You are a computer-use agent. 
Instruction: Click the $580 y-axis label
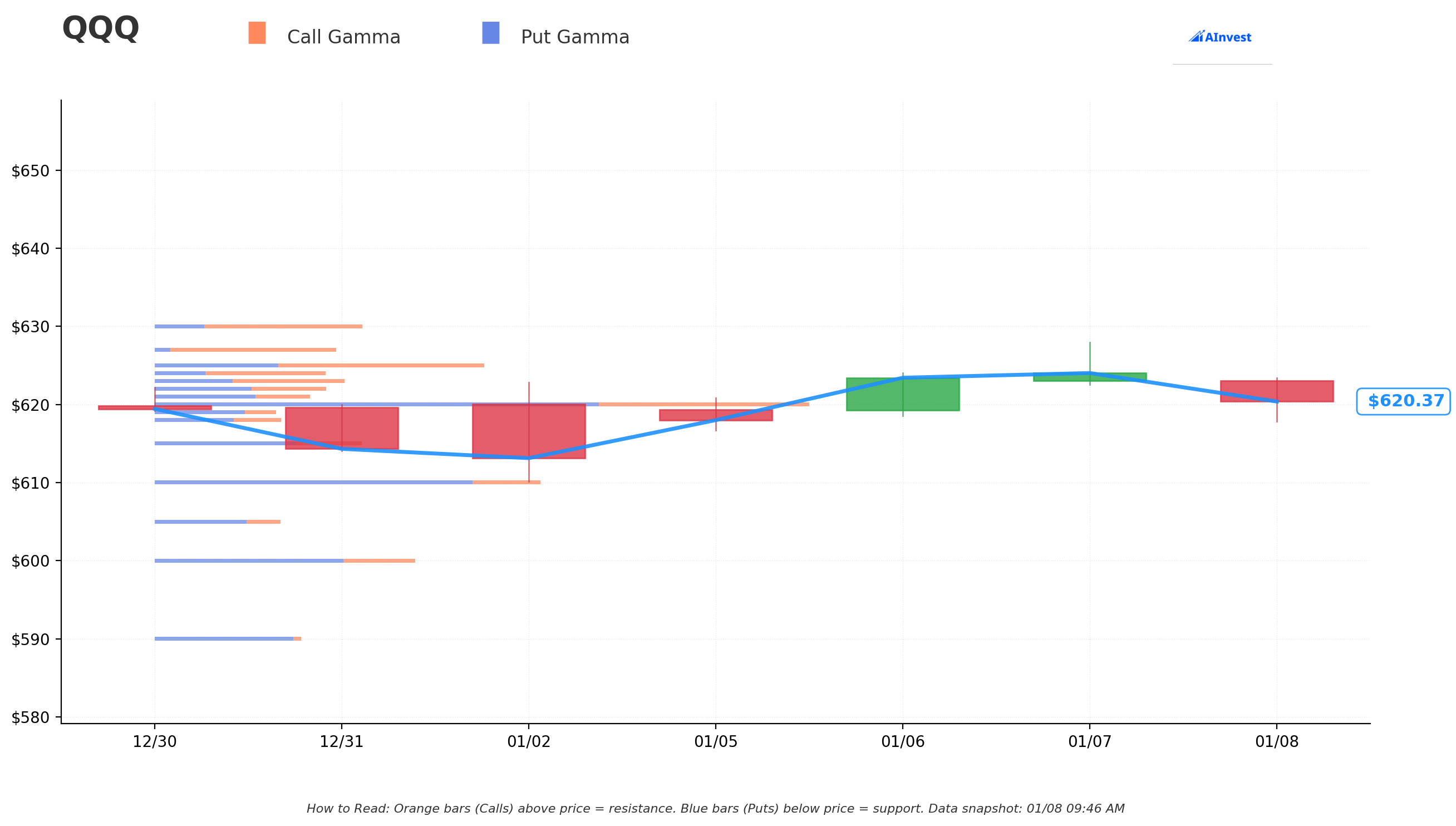pyautogui.click(x=30, y=717)
